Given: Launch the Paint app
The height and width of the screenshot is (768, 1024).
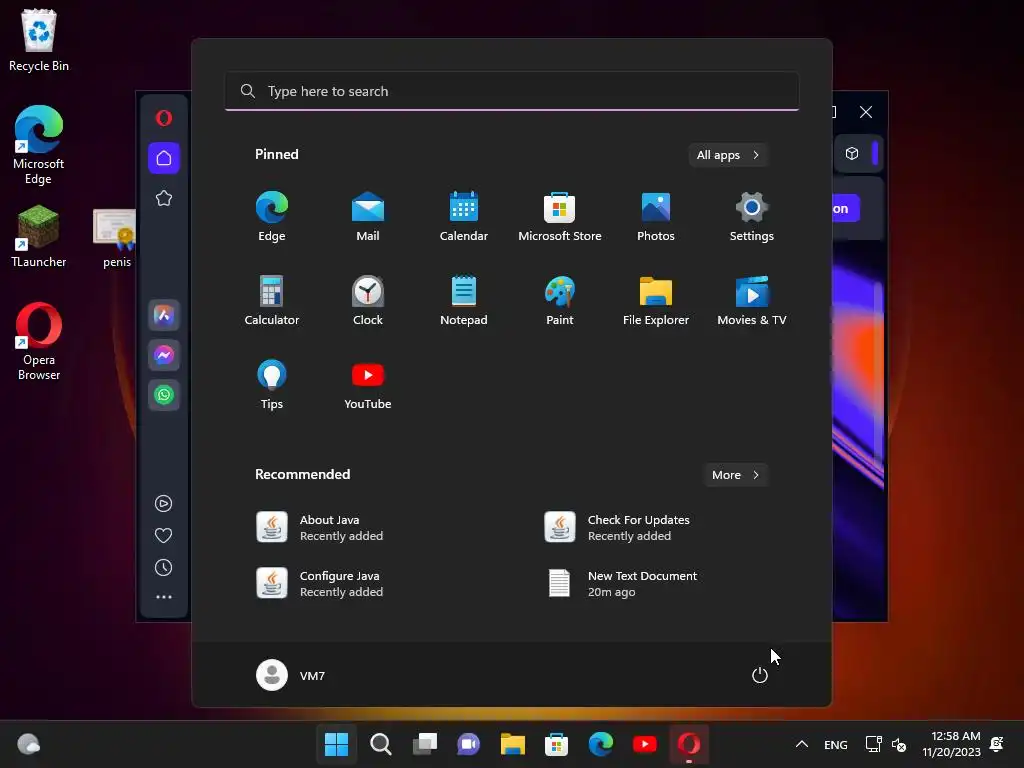Looking at the screenshot, I should point(560,300).
